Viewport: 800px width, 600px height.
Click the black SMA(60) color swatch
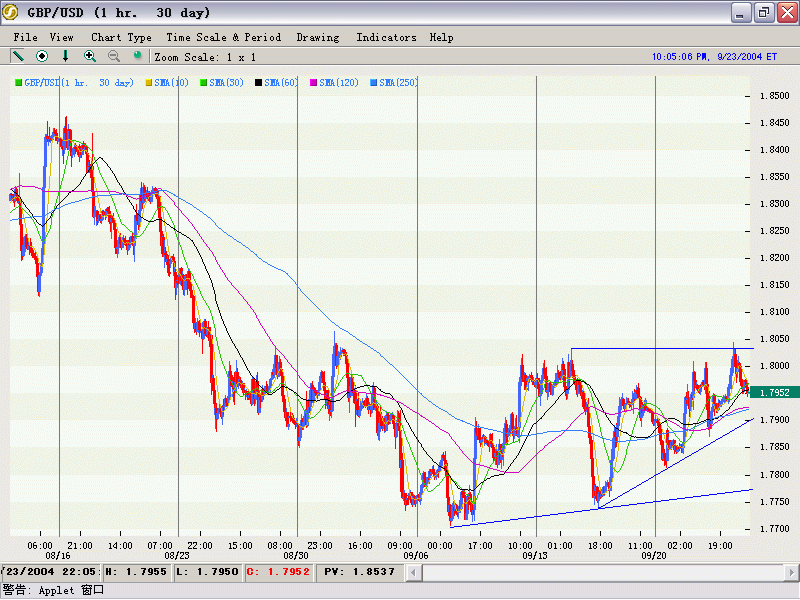click(258, 82)
